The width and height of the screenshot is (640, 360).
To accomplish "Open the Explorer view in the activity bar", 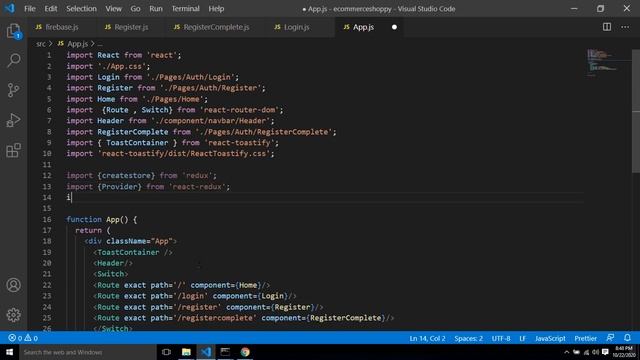I will click(x=13, y=31).
